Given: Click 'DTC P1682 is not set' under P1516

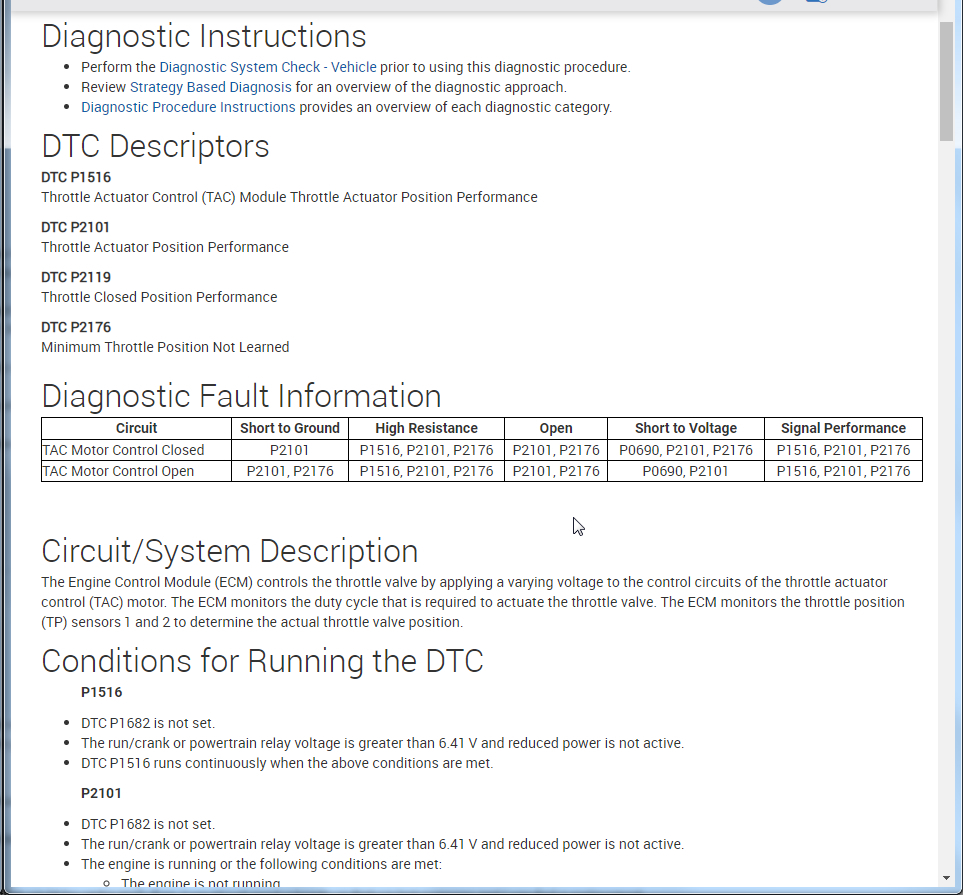Looking at the screenshot, I should (x=148, y=723).
